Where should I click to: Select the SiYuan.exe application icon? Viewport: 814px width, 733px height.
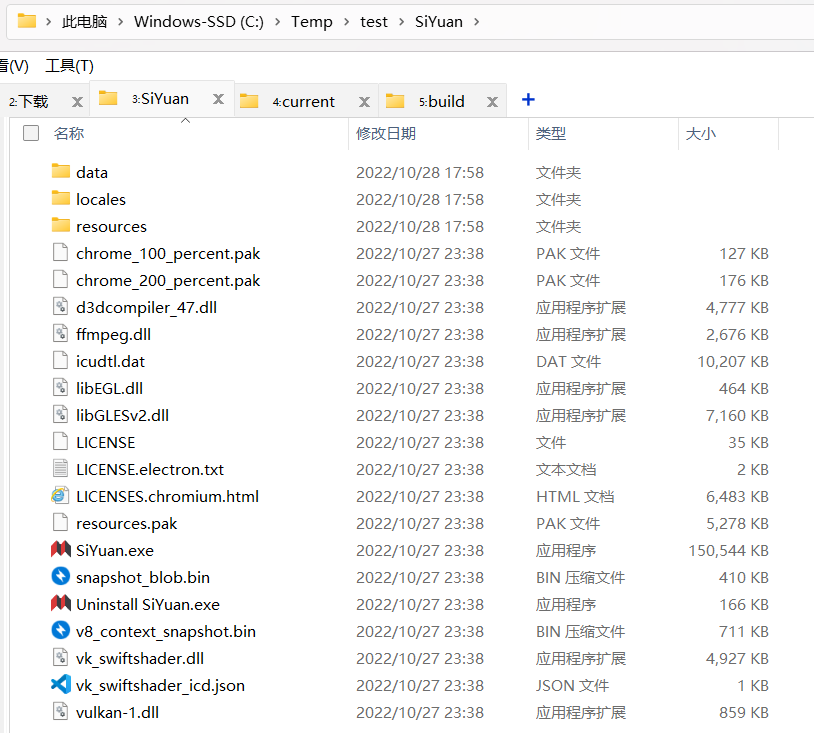[x=61, y=549]
